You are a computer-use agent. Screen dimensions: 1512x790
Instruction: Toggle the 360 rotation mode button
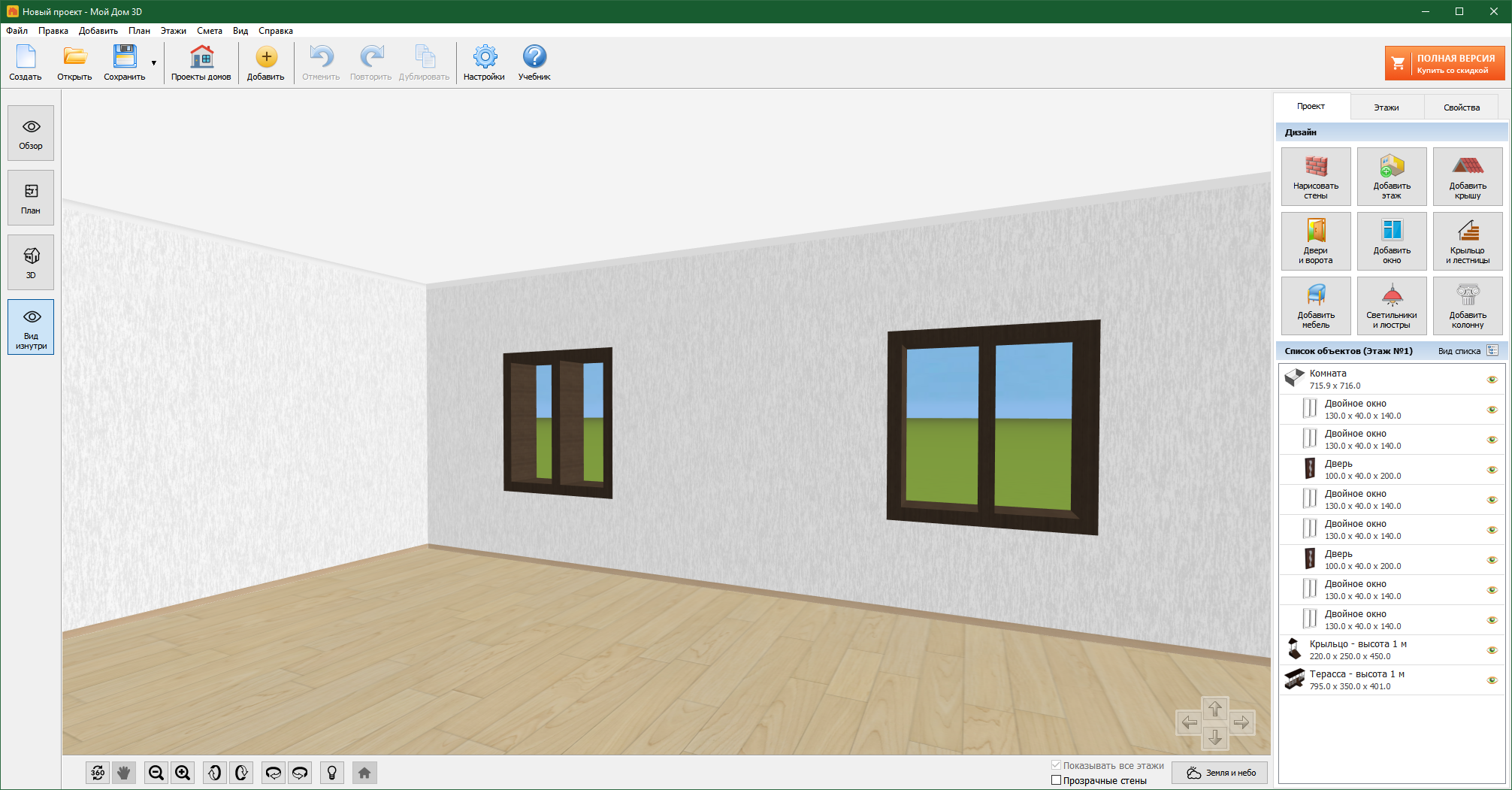pyautogui.click(x=98, y=773)
